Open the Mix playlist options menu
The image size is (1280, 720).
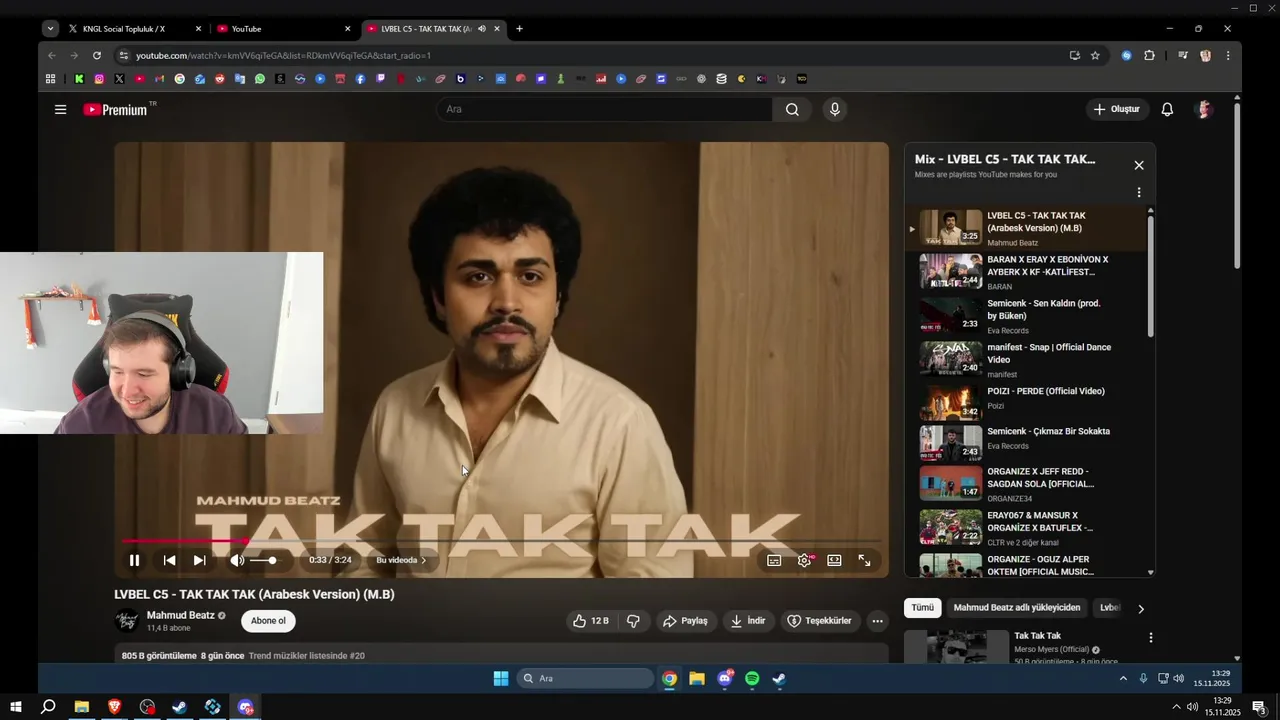click(1138, 192)
